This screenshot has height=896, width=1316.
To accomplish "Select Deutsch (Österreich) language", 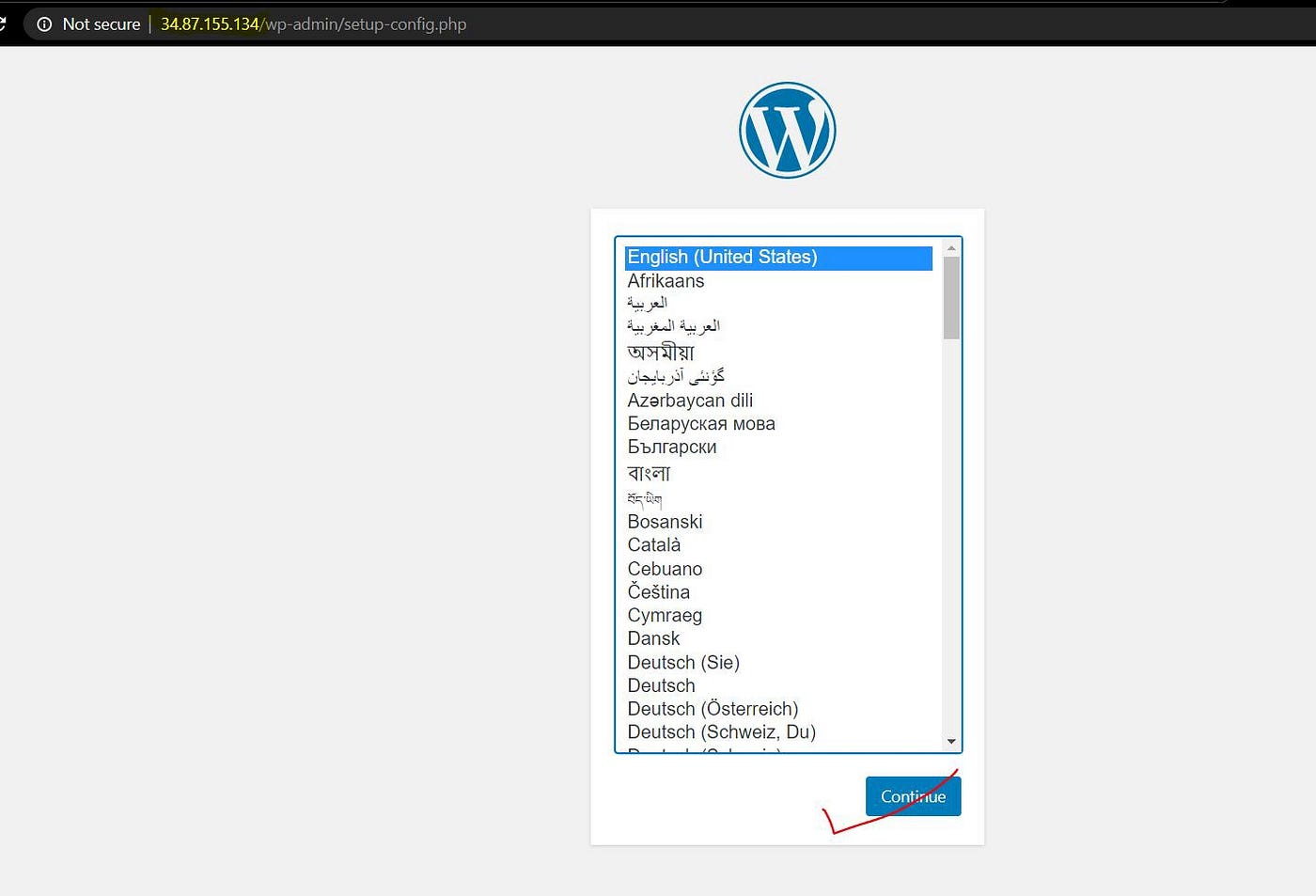I will coord(778,709).
